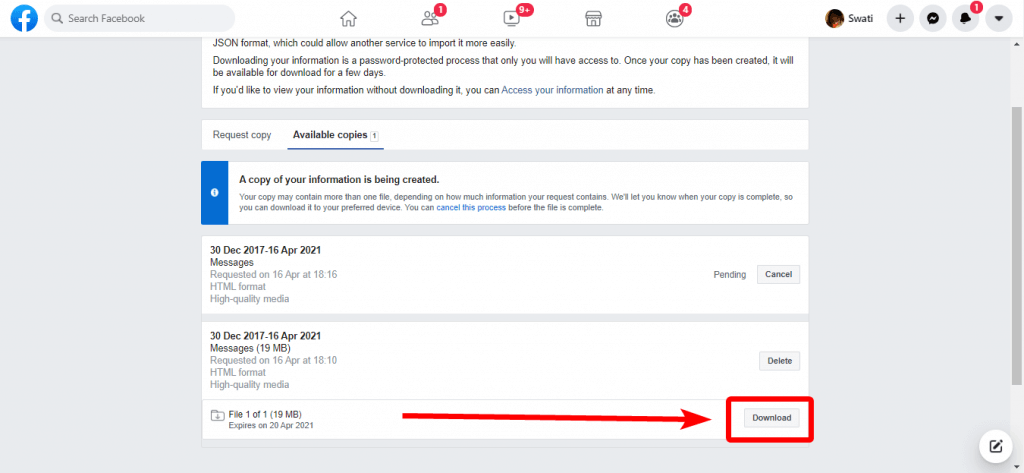Open the Access your information link
The height and width of the screenshot is (473, 1024).
click(552, 90)
